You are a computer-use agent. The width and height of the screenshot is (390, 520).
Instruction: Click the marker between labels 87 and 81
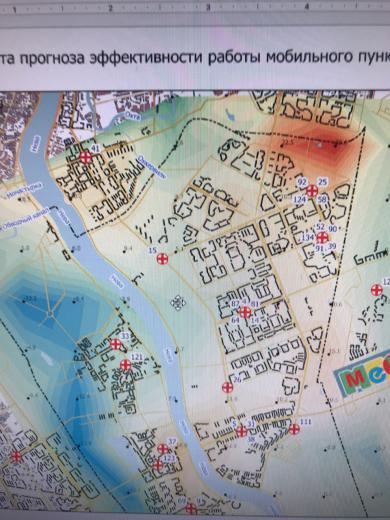click(x=245, y=312)
